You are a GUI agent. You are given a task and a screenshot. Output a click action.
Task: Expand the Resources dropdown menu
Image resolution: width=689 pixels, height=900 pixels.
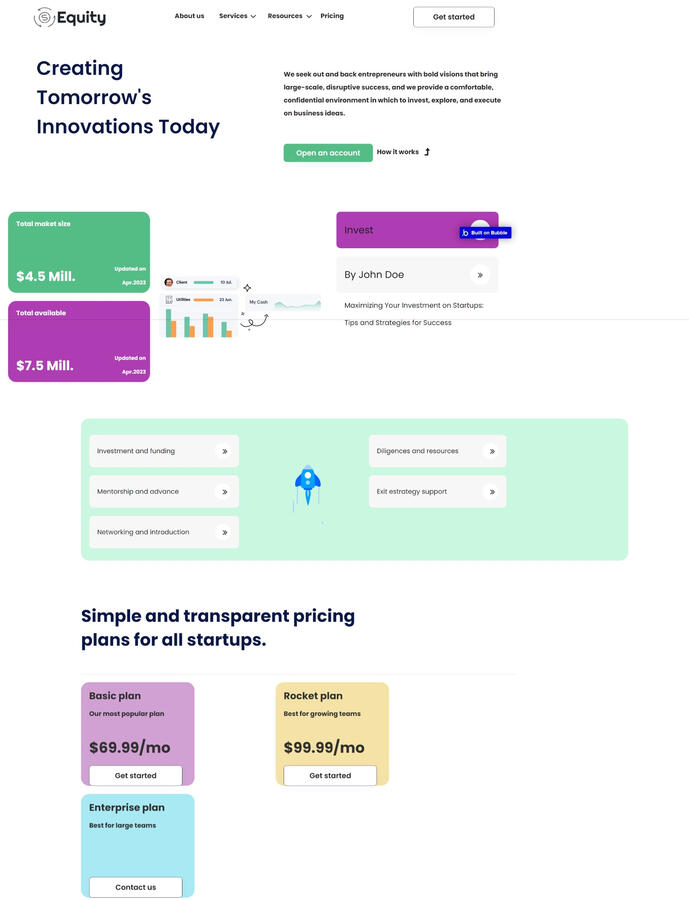tap(289, 16)
